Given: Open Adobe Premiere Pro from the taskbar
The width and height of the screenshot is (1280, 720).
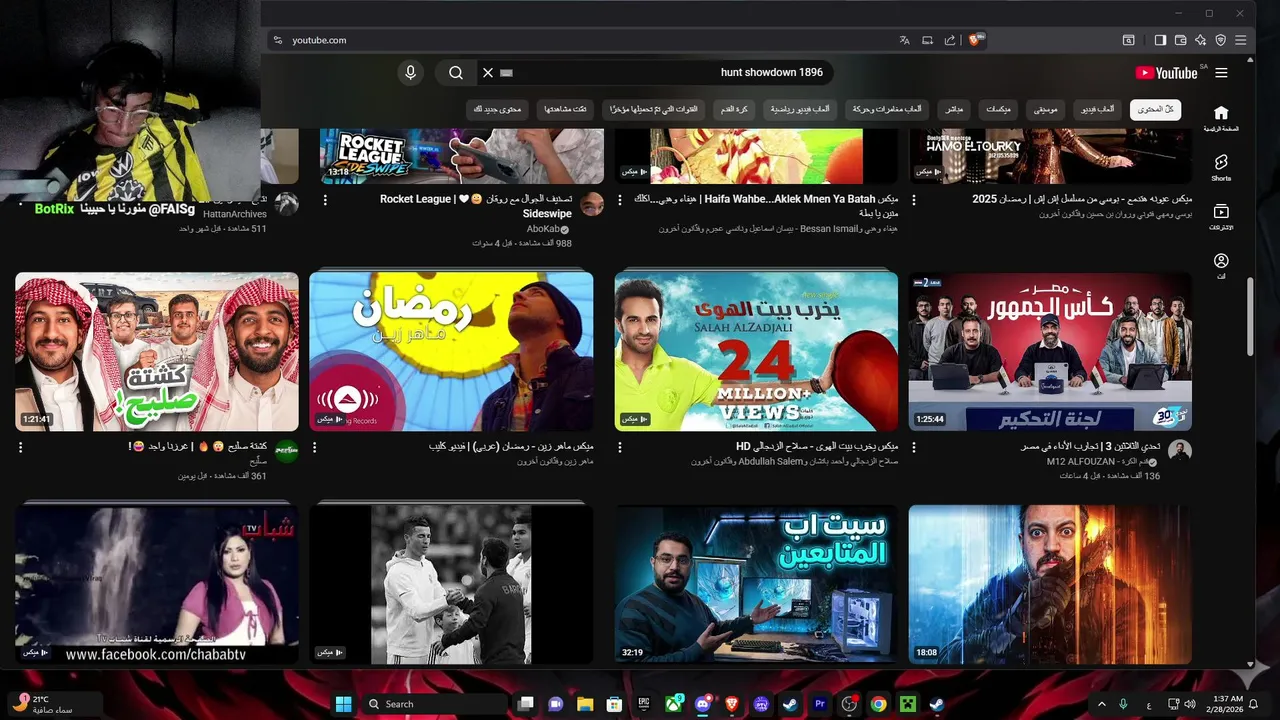Looking at the screenshot, I should point(820,703).
